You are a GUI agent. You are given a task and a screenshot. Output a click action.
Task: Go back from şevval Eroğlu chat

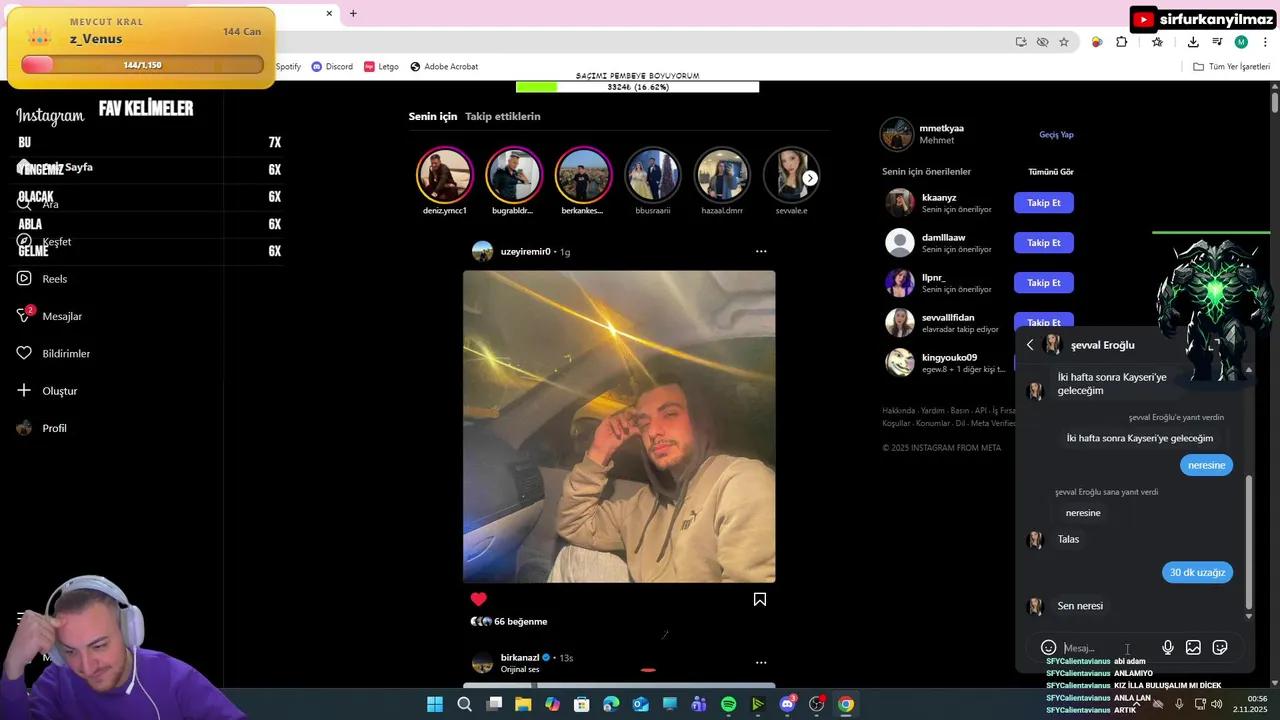tap(1030, 345)
